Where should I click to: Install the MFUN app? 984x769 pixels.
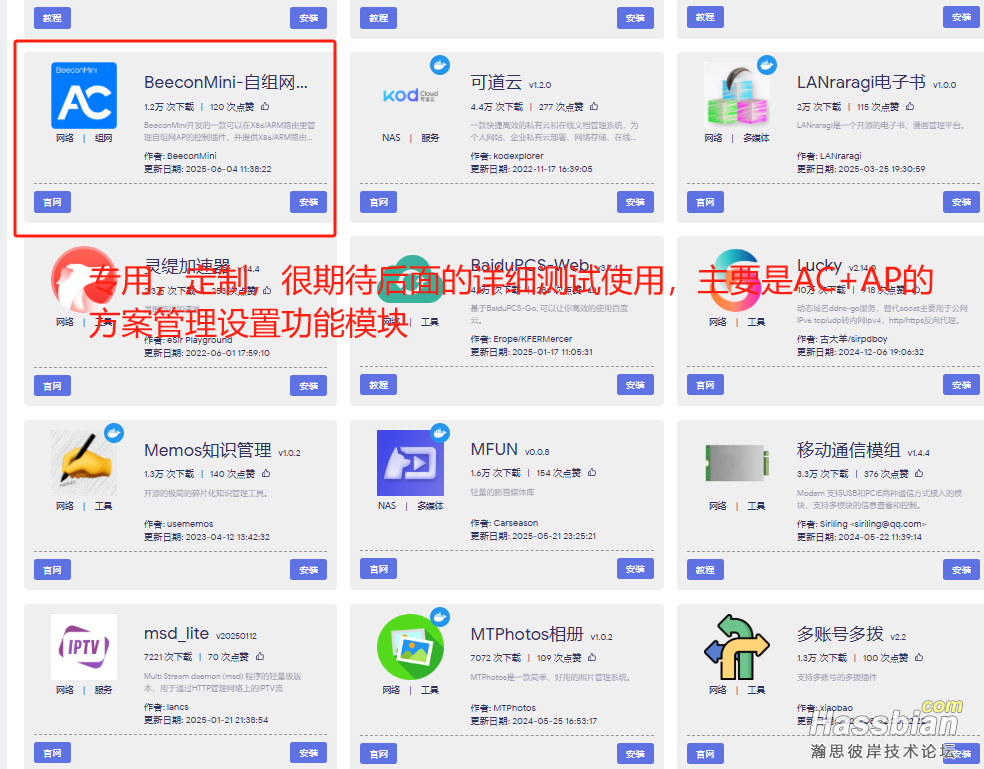[x=635, y=569]
